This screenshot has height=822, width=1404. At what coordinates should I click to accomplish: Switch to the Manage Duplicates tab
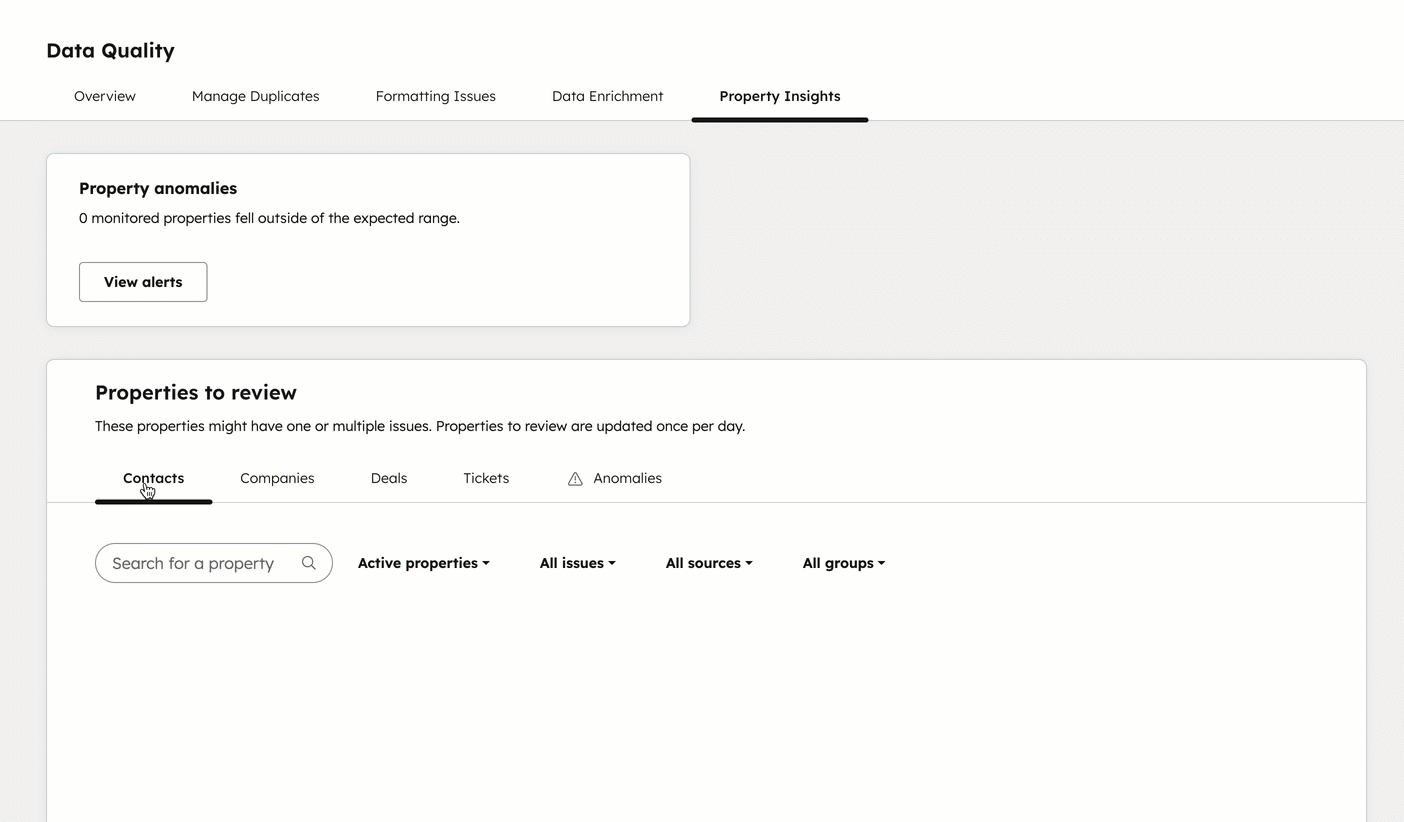point(255,96)
